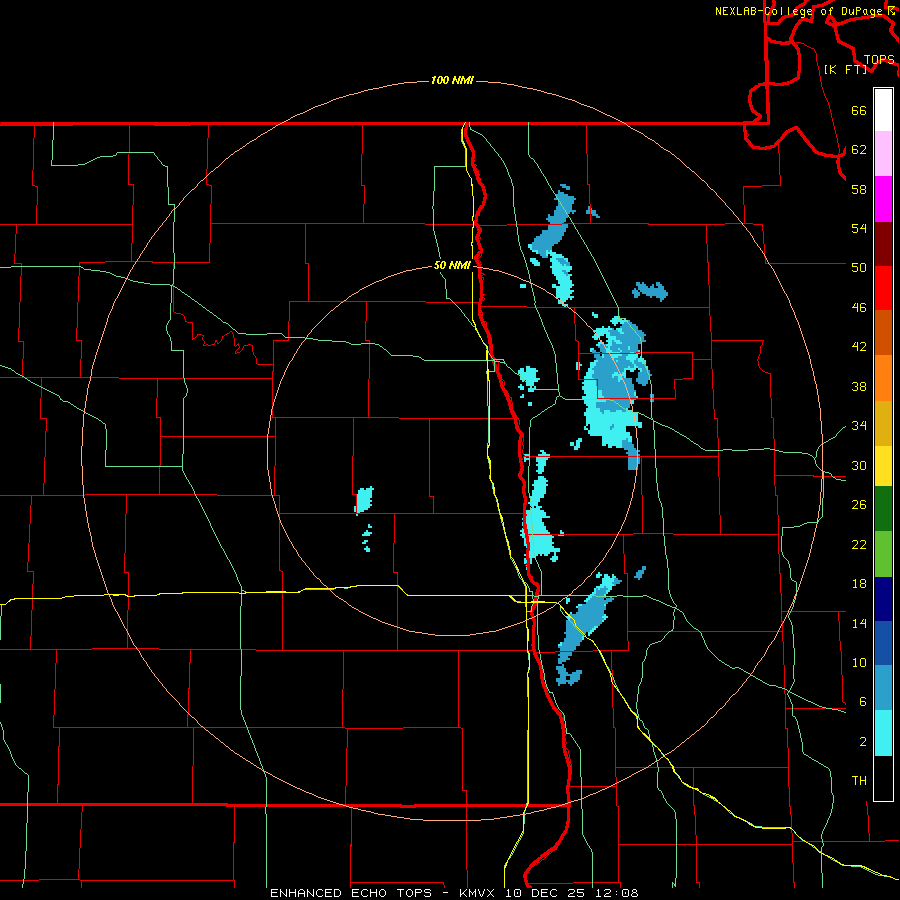Click the '100 NMI' range ring label

[452, 80]
